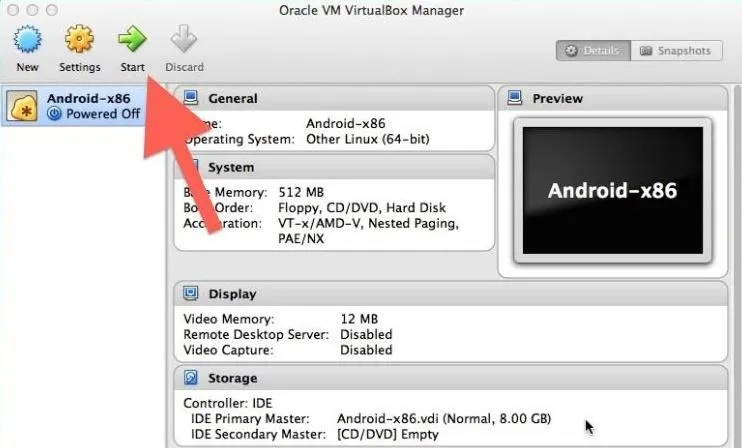The height and width of the screenshot is (448, 742).
Task: Click the Display section screen icon
Action: click(x=191, y=293)
